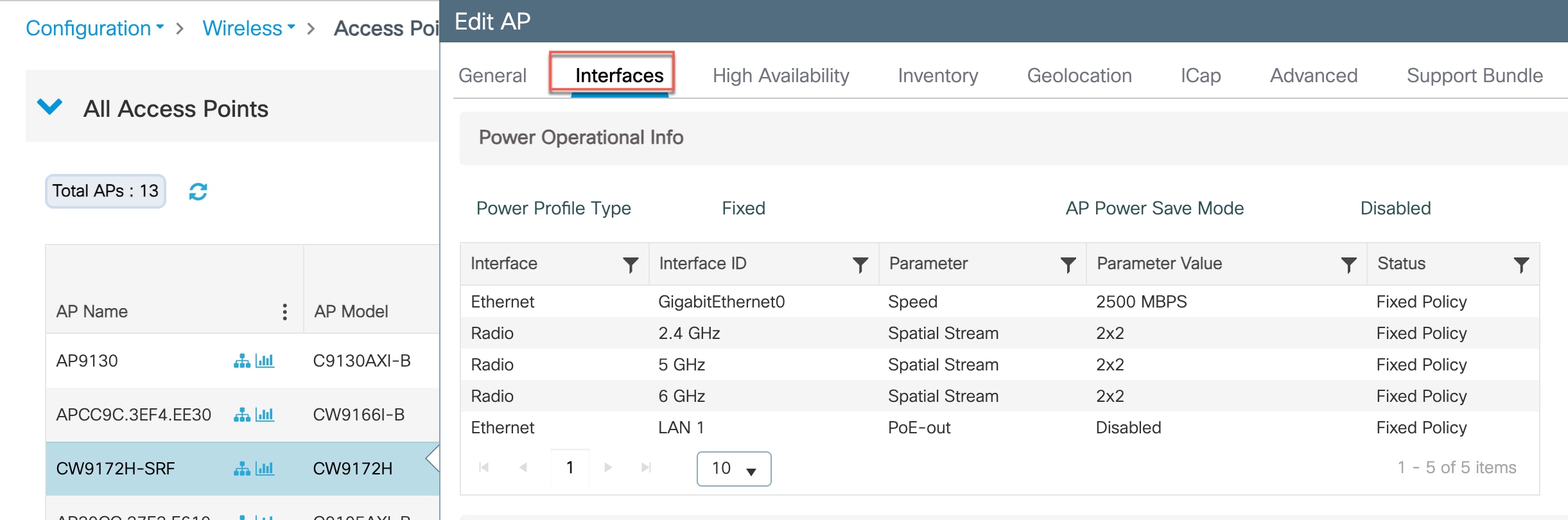Sort by the Interface ID column header
This screenshot has width=1568, height=520.
(702, 263)
